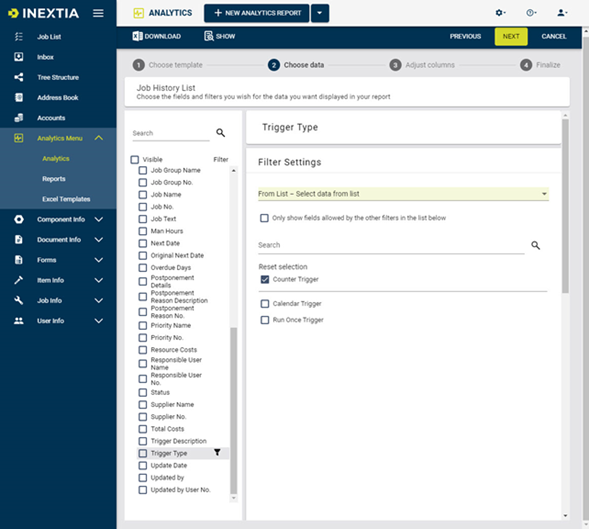
Task: Click the Cancel button
Action: 554,36
